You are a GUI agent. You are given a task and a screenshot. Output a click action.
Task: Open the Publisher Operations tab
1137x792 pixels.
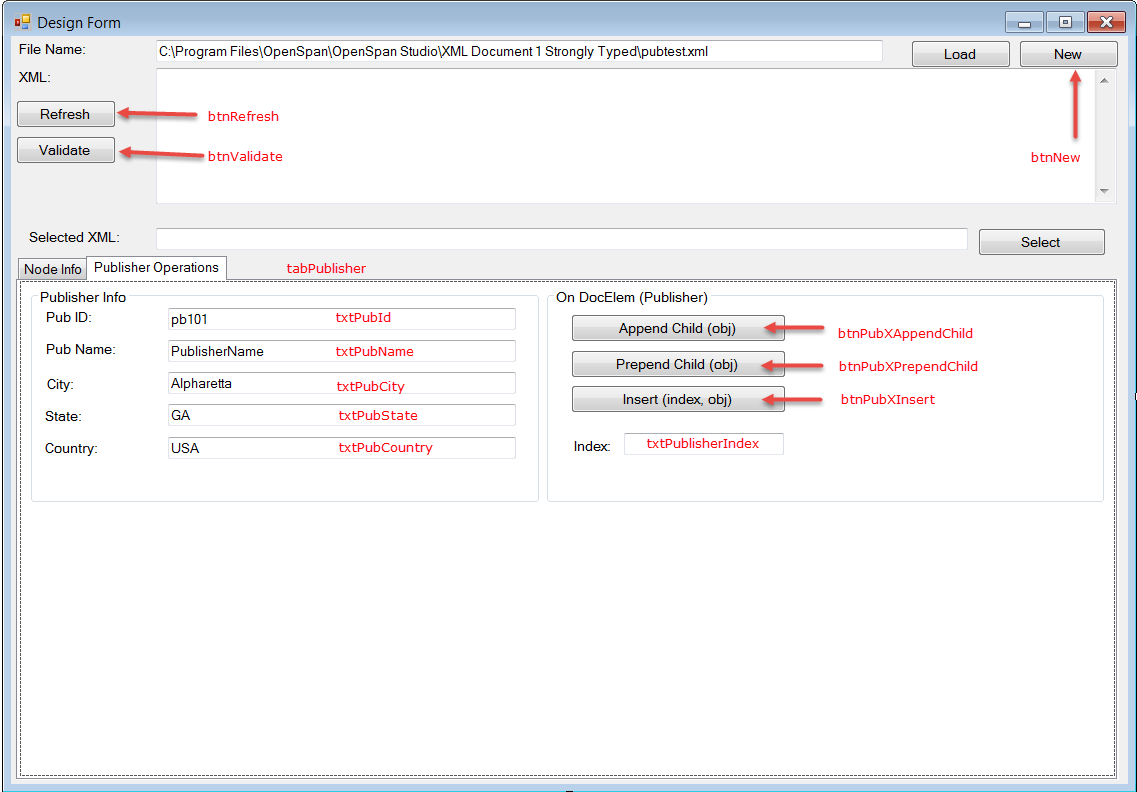pyautogui.click(x=156, y=268)
